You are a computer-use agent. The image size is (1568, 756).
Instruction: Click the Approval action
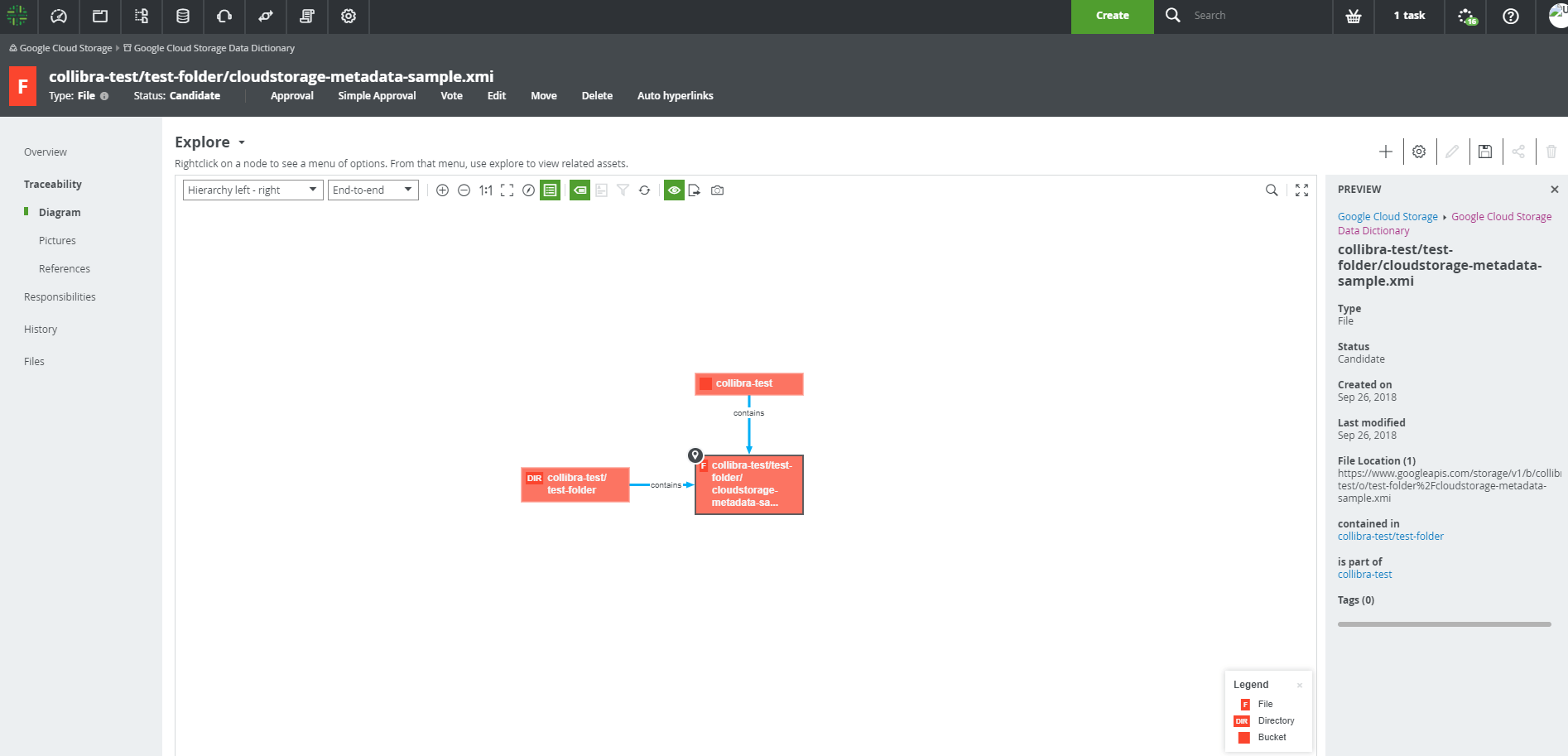click(x=292, y=96)
